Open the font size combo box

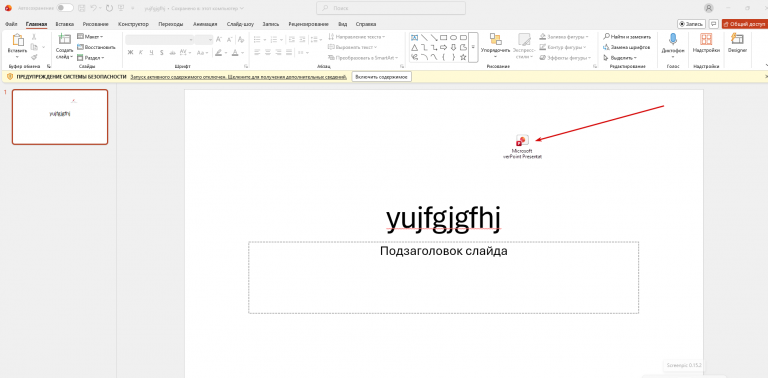(204, 40)
